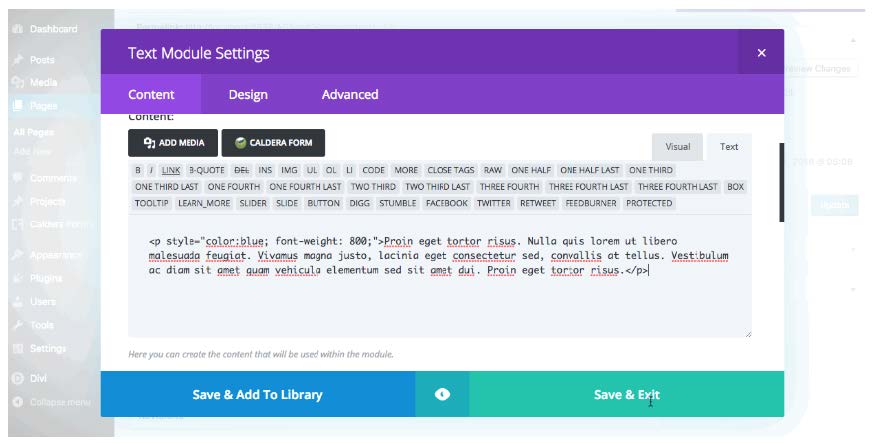This screenshot has width=888, height=443.
Task: Click the DIGG shortcode button
Action: 359,203
